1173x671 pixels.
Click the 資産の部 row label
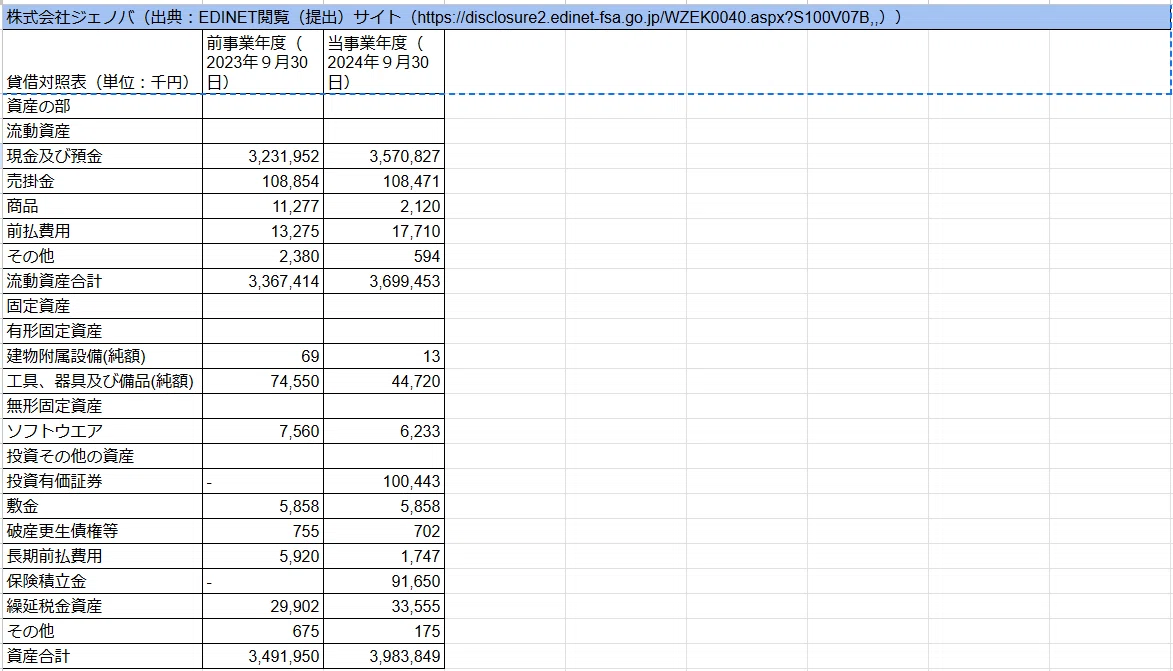102,106
